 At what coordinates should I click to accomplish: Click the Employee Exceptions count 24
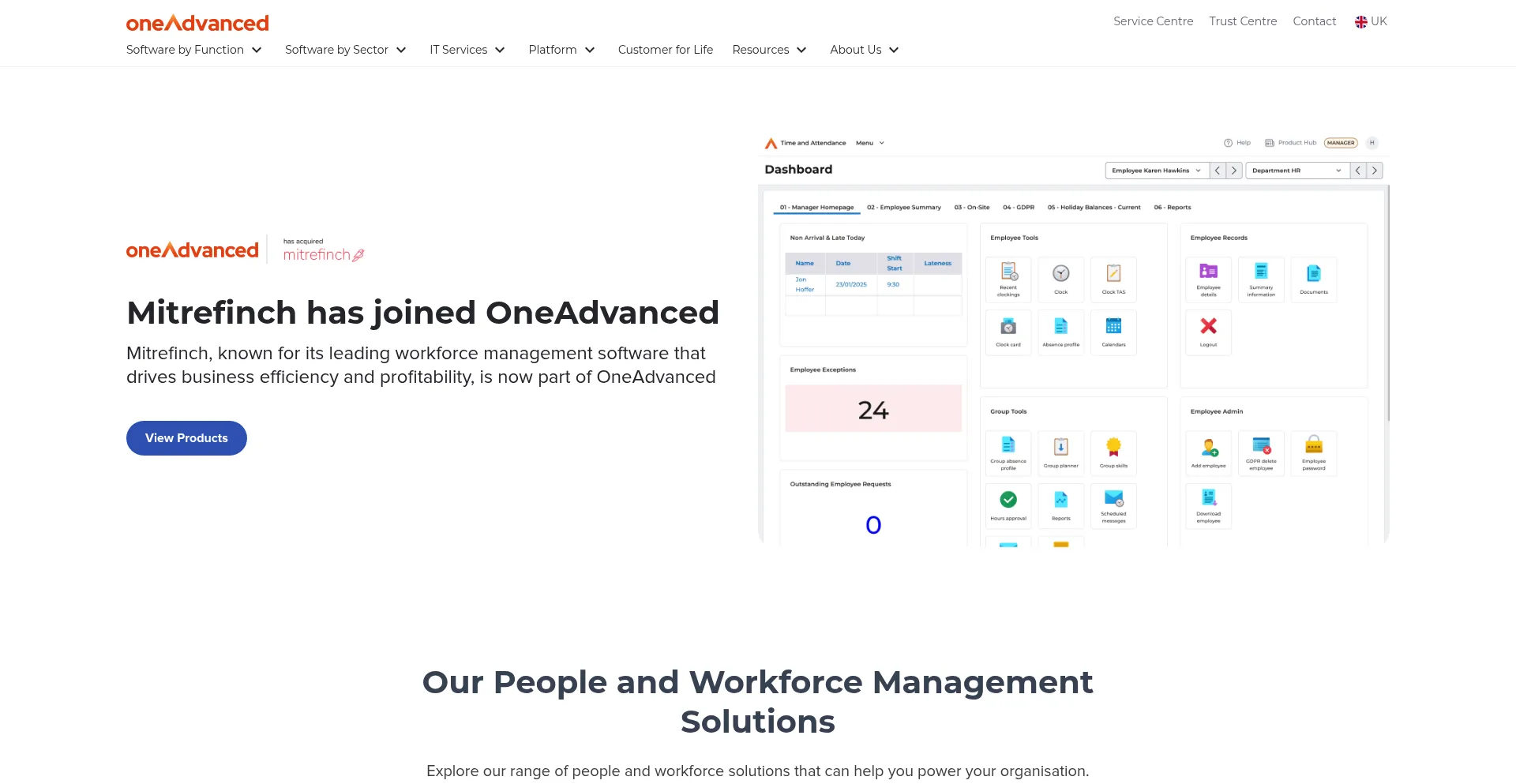click(x=873, y=410)
